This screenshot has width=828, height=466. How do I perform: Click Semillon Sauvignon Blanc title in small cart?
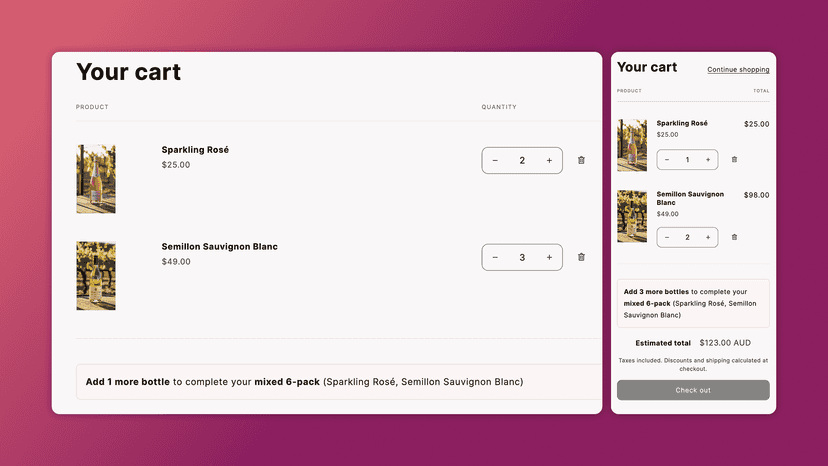(690, 198)
